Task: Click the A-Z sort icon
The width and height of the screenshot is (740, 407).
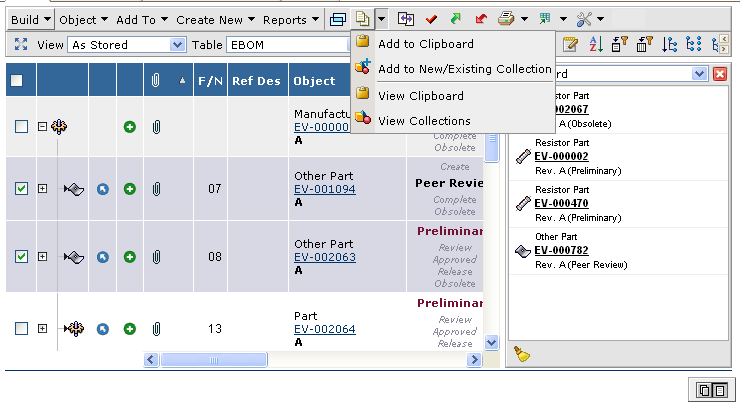Action: coord(595,45)
